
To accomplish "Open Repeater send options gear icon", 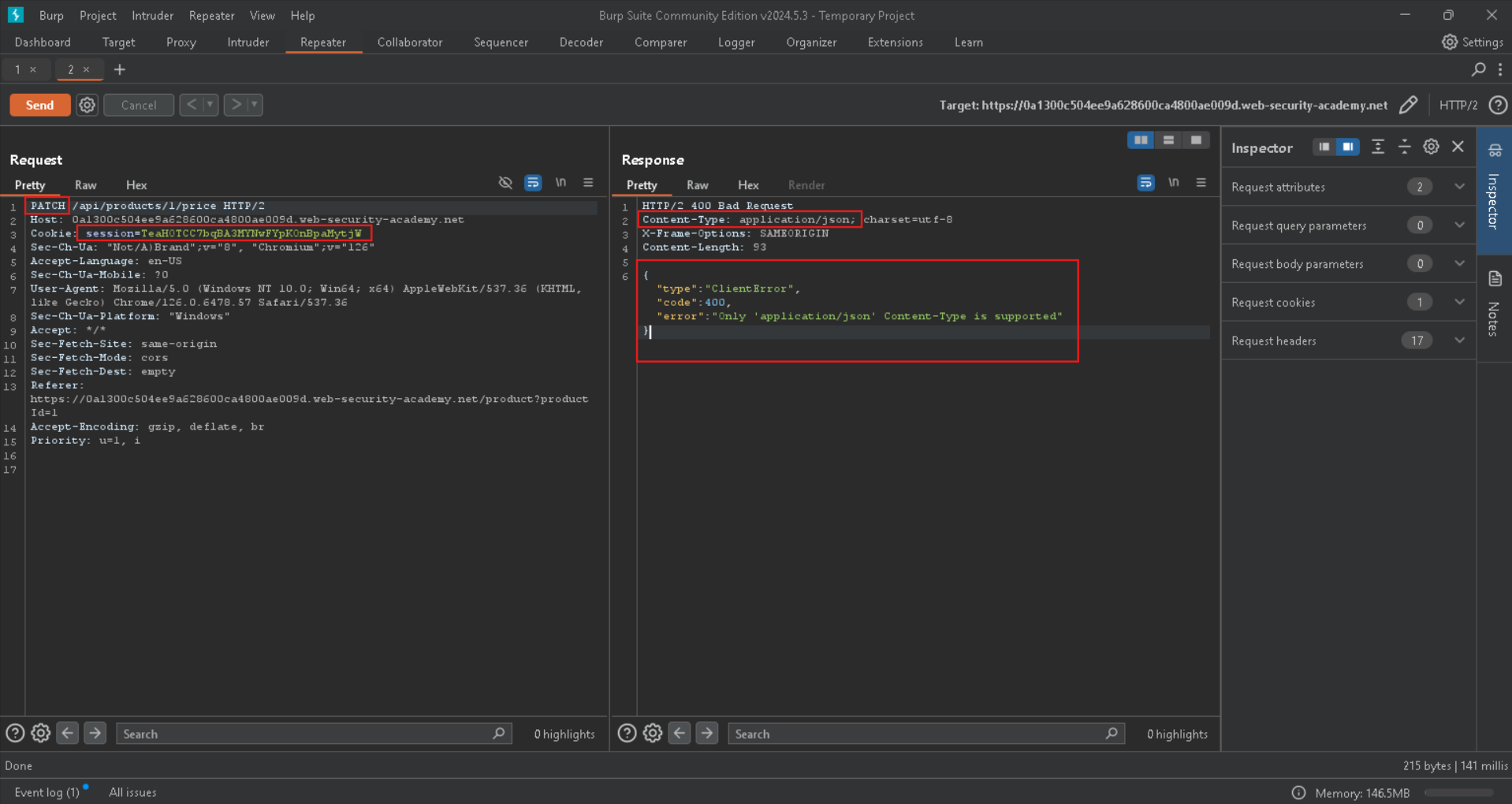I will (x=87, y=105).
